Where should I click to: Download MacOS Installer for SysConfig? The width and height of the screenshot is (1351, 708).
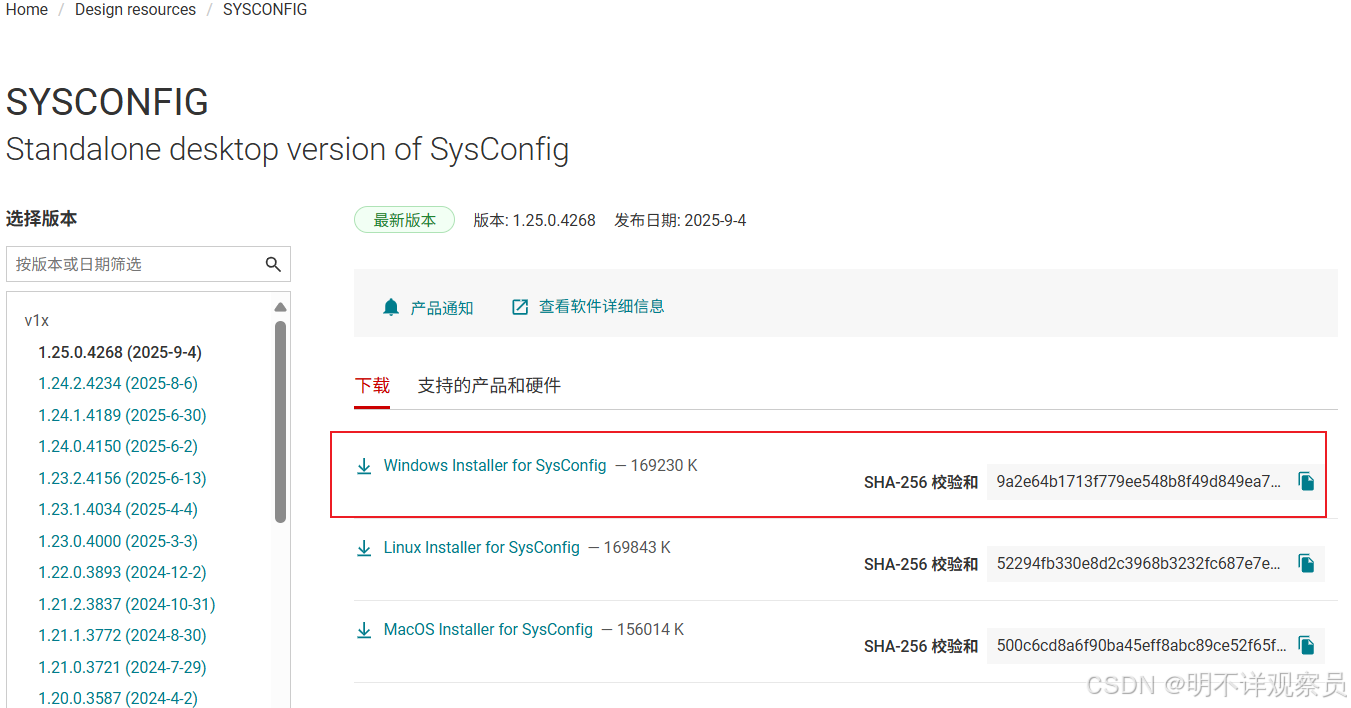click(488, 630)
